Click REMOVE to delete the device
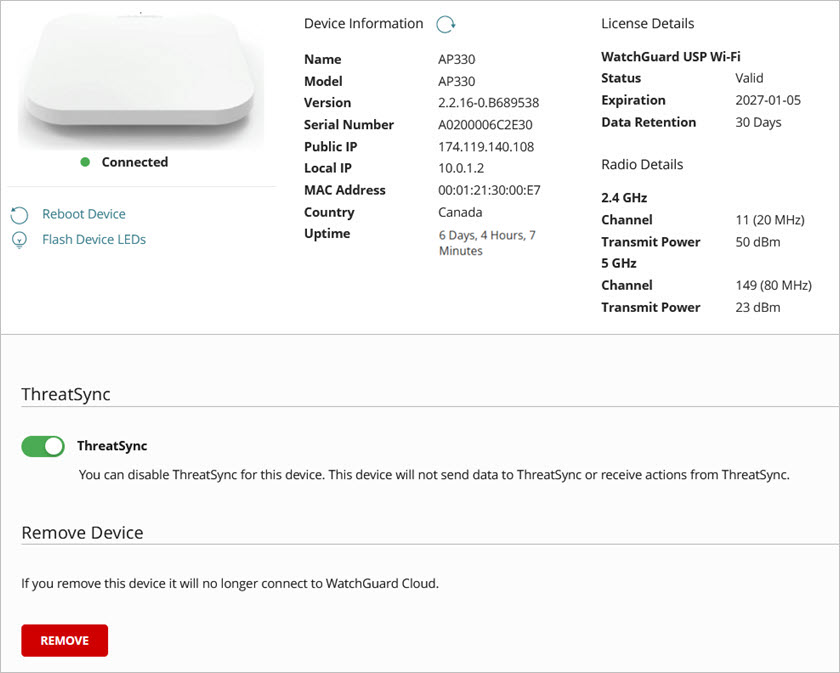This screenshot has width=840, height=673. [64, 640]
